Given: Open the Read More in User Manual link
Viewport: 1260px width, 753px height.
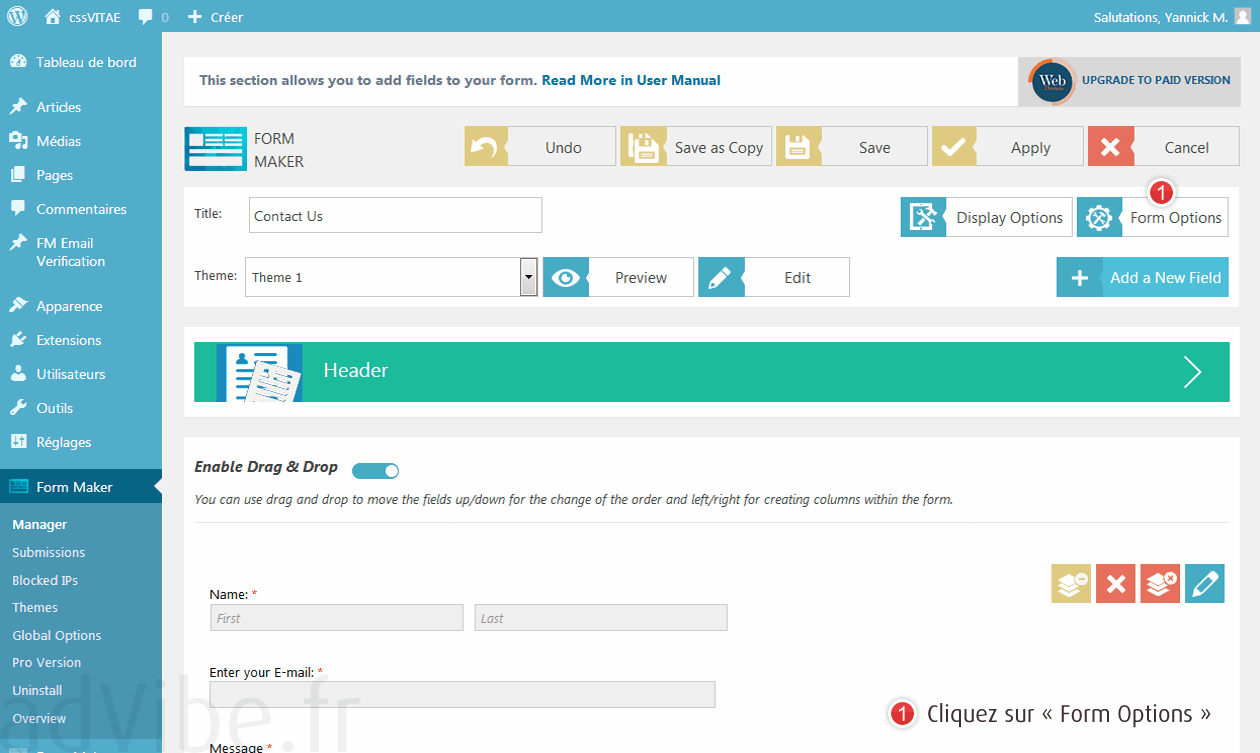Looking at the screenshot, I should (x=630, y=80).
